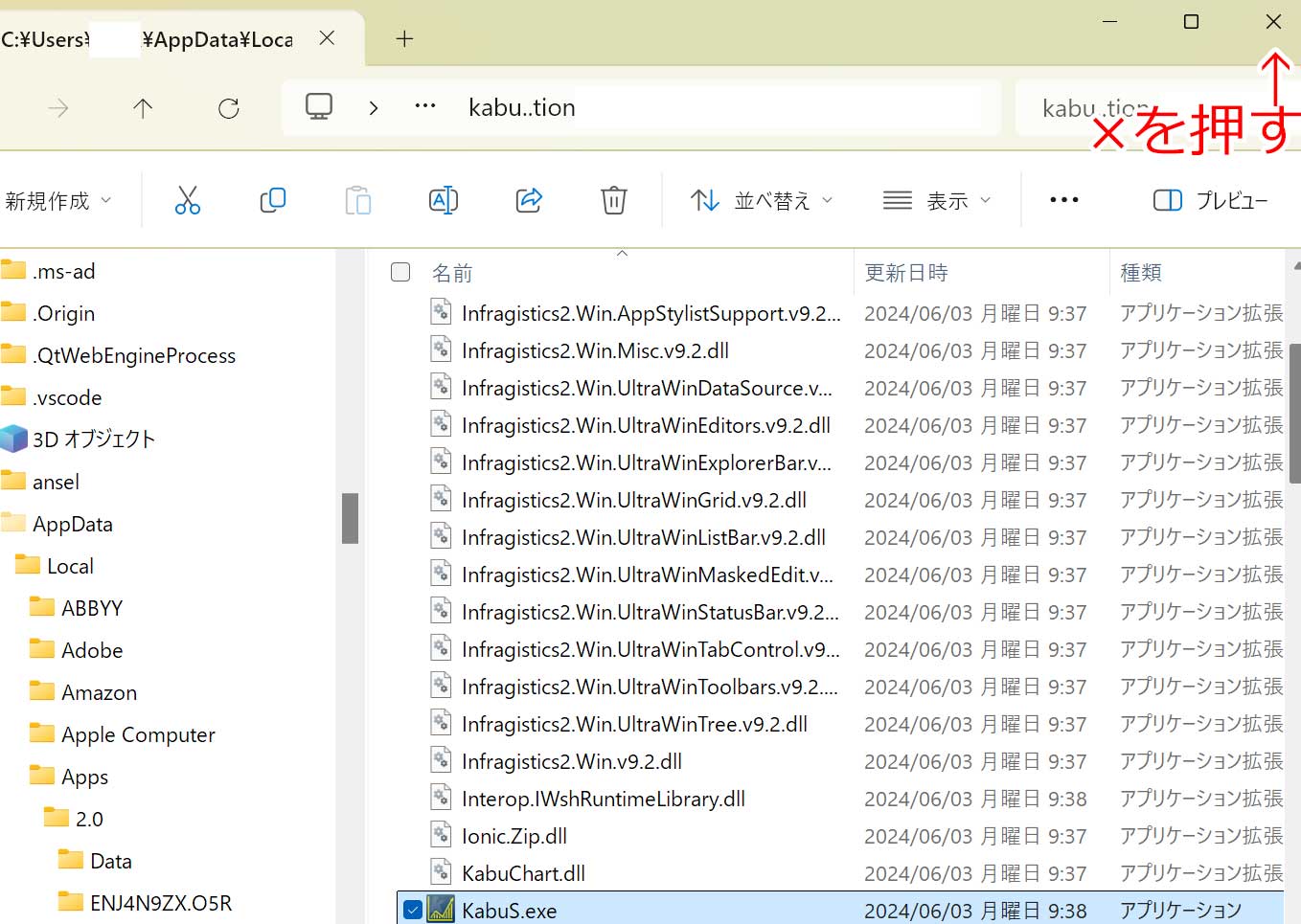Click the navigation pane scrollbar thumb
Viewport: 1301px width, 924px height.
350,518
